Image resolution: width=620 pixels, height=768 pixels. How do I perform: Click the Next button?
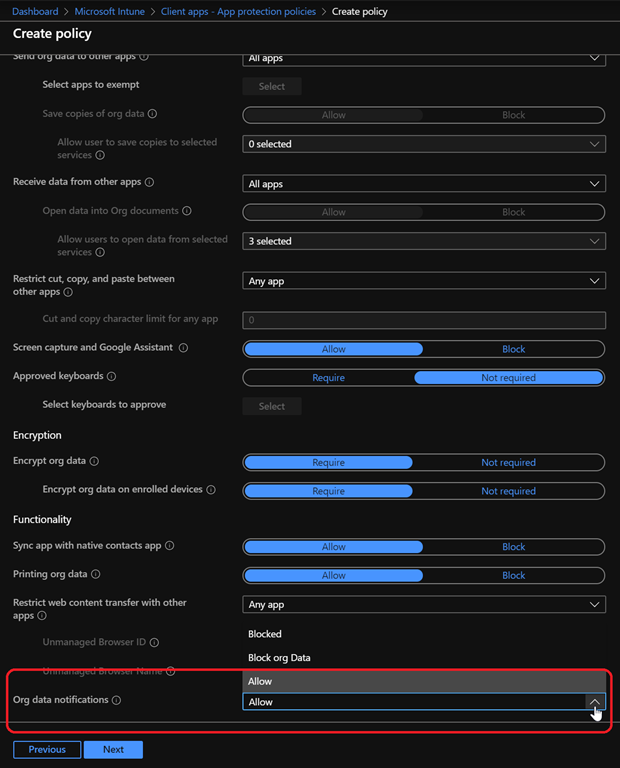click(113, 749)
